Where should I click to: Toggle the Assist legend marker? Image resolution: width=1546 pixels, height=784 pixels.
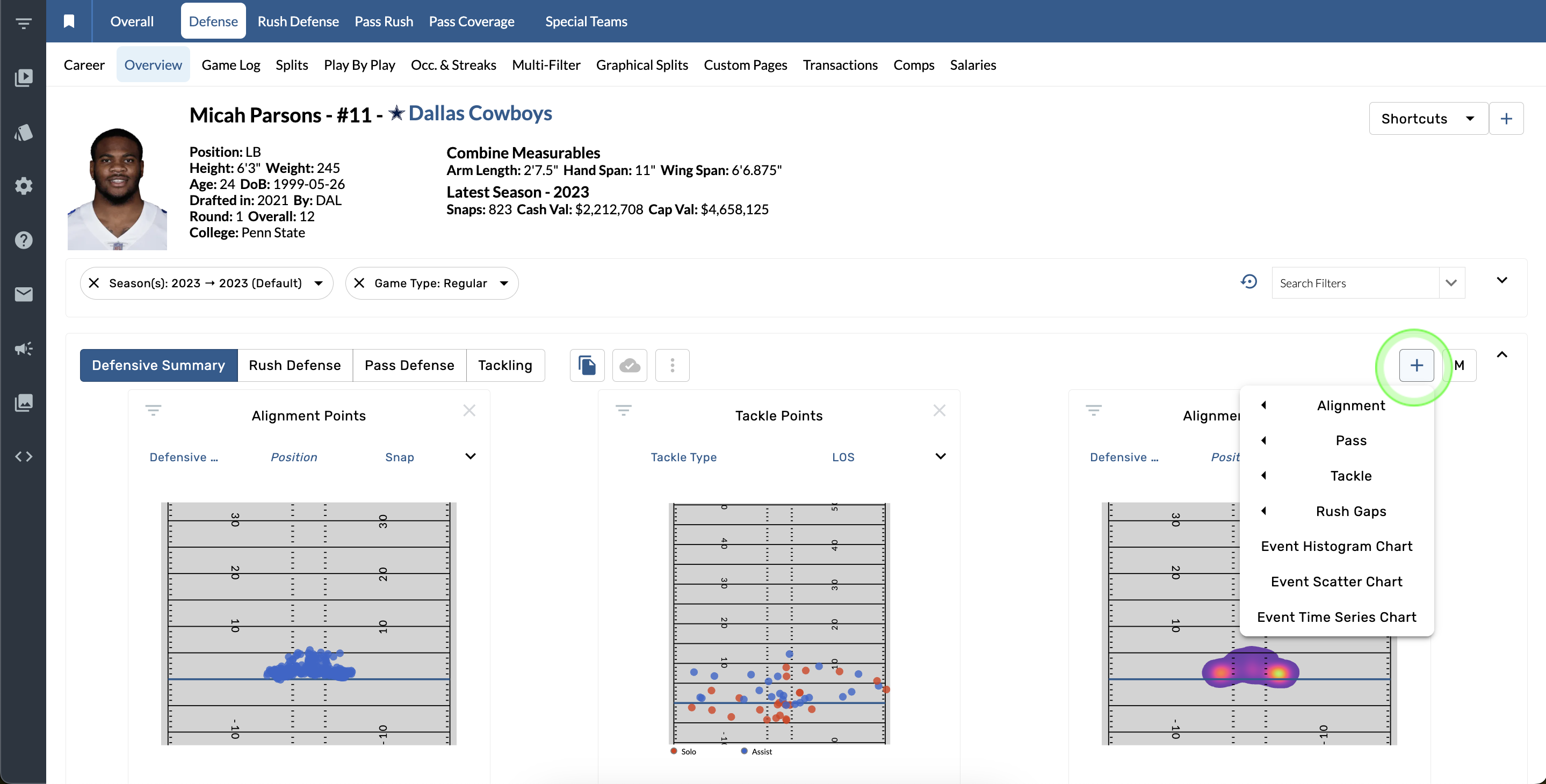coord(744,751)
